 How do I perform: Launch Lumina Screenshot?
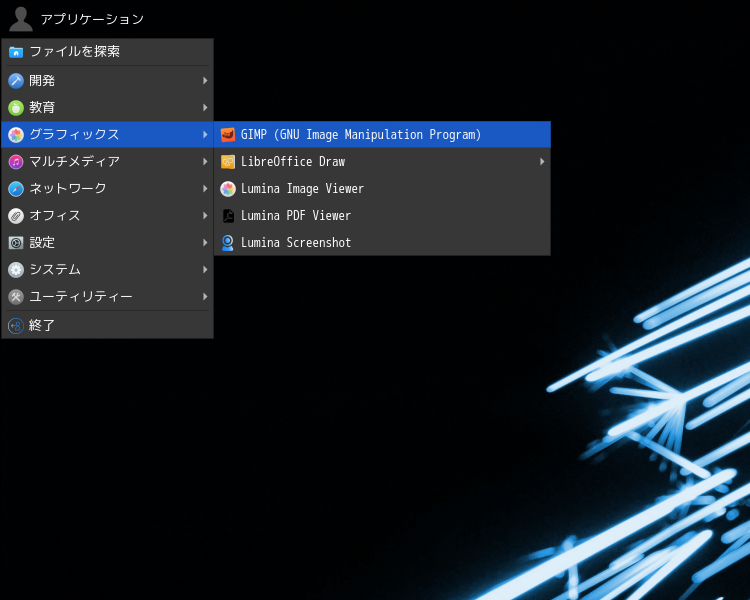tap(382, 243)
